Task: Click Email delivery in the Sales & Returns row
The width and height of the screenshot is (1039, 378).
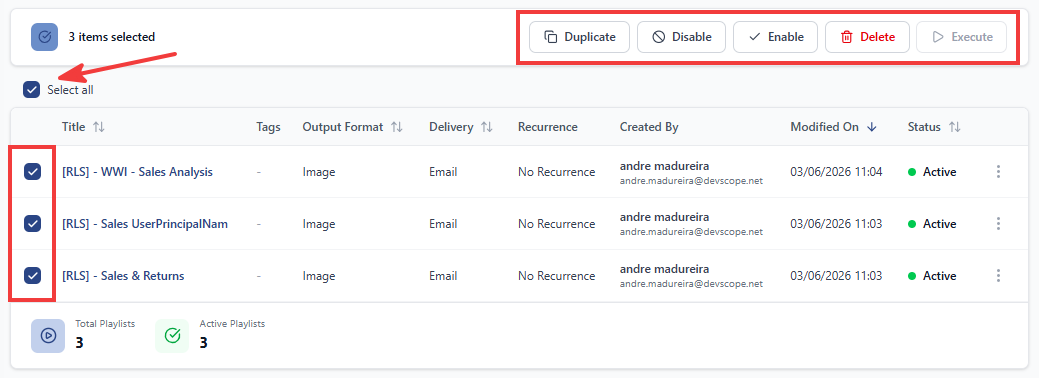Action: pos(443,275)
